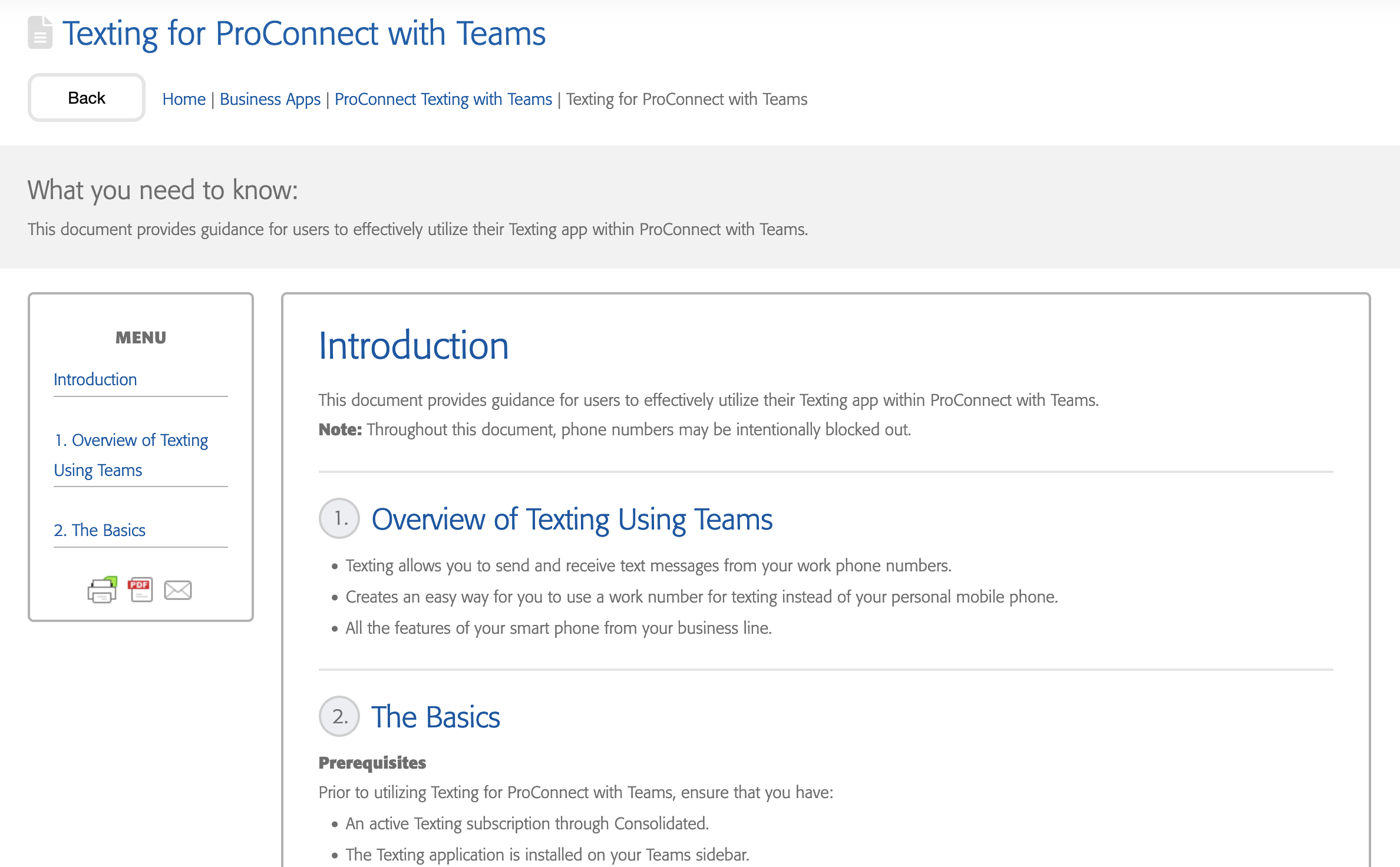Click the page title Texting for ProConnect with Teams
1400x867 pixels.
304,33
